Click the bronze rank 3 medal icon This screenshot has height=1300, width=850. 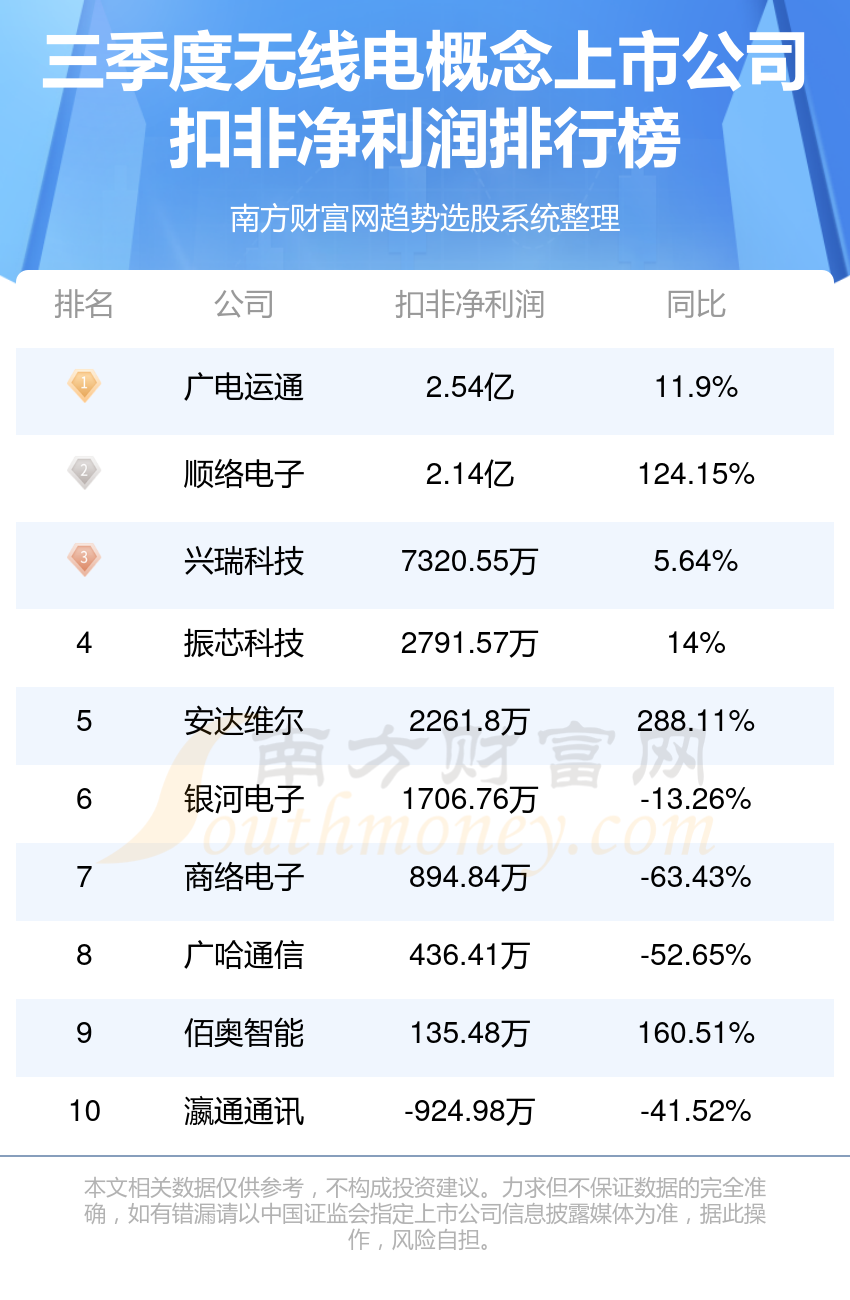coord(84,559)
